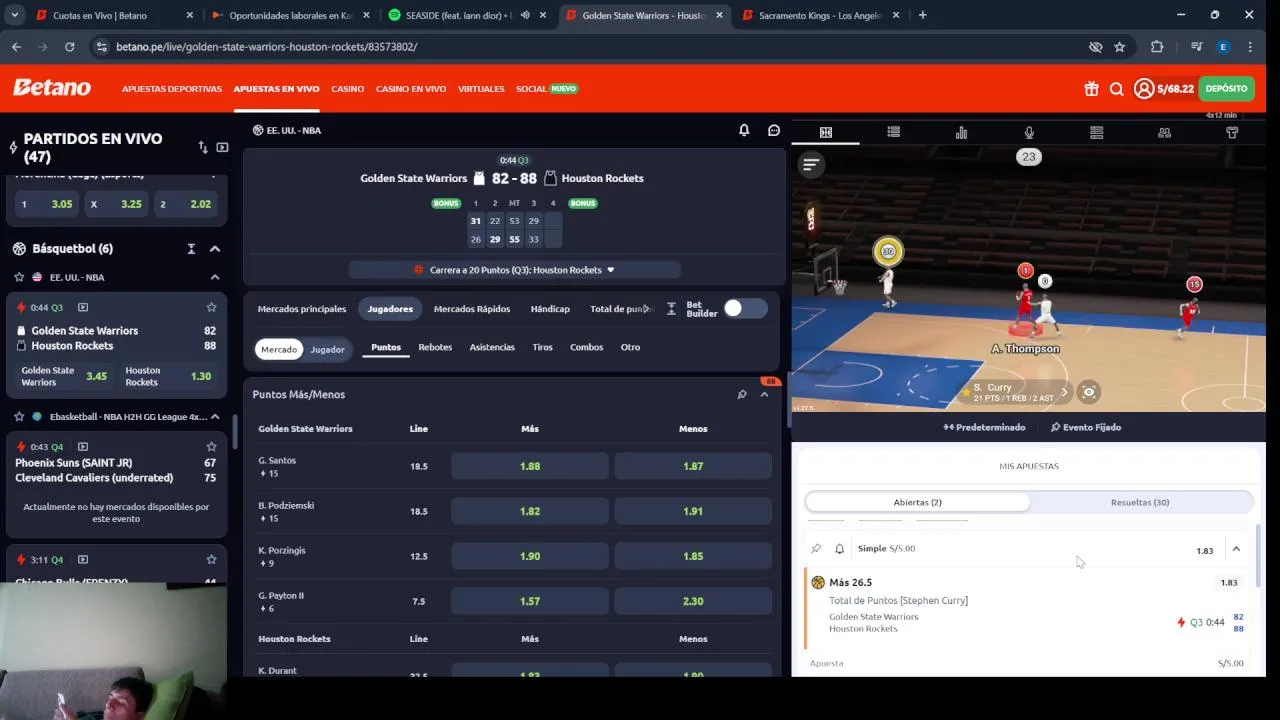Favorite the Phoenix Suns vs Cleveland Cavaliers match
This screenshot has height=720, width=1280.
coord(211,447)
